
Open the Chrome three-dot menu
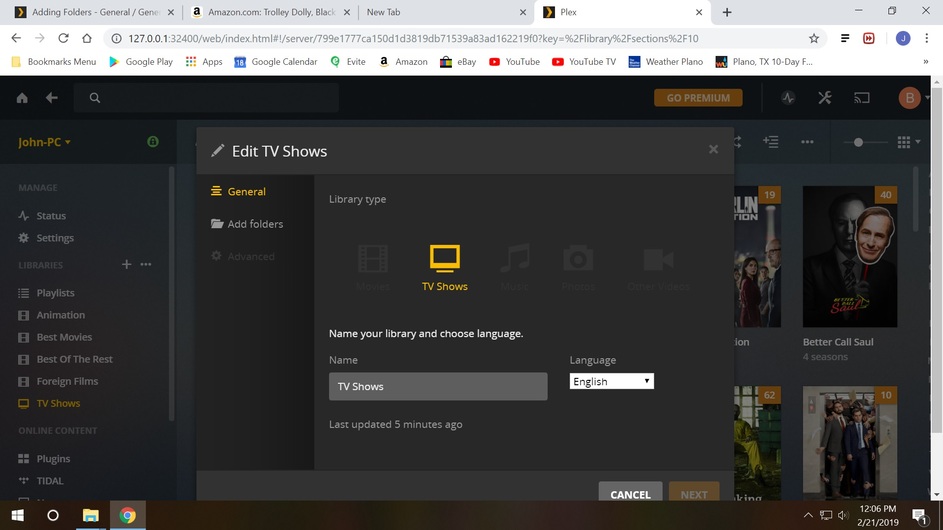pos(926,38)
